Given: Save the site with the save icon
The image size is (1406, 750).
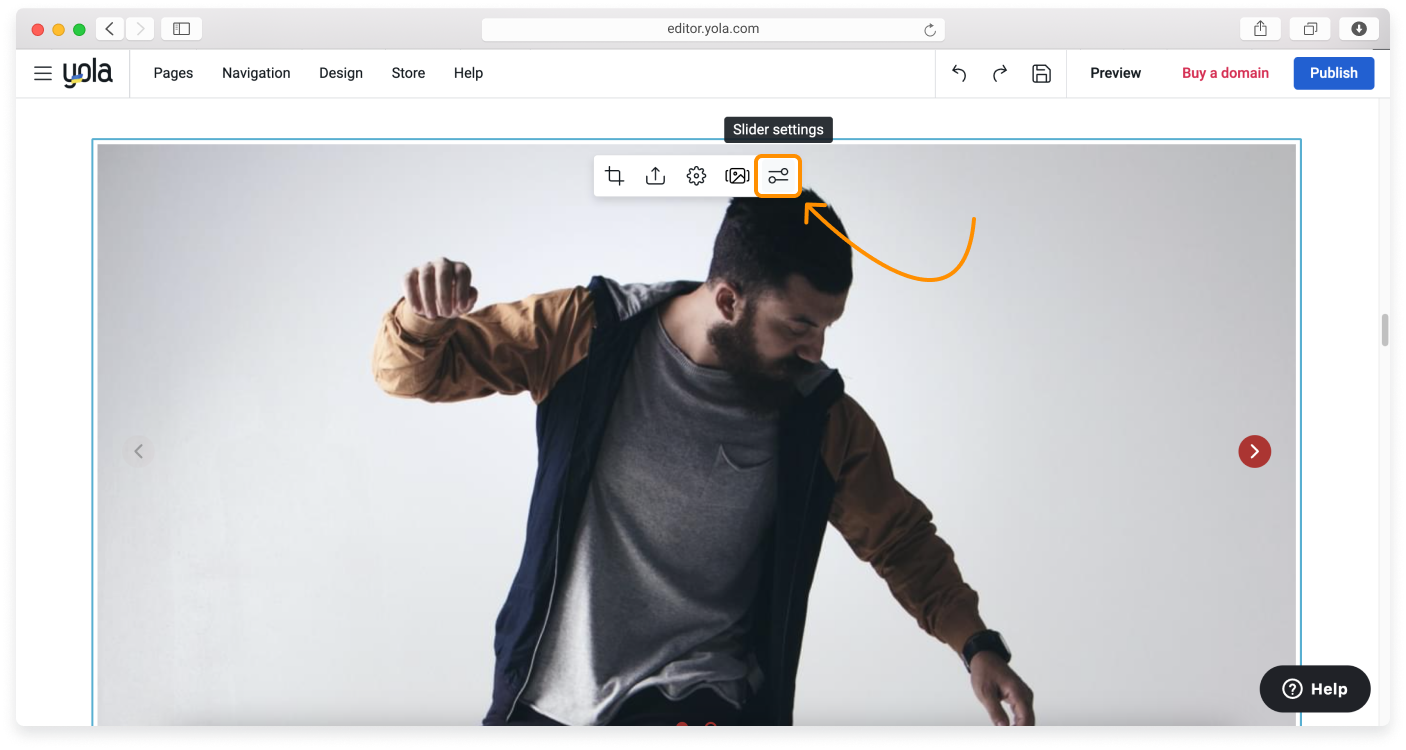Looking at the screenshot, I should click(1041, 73).
